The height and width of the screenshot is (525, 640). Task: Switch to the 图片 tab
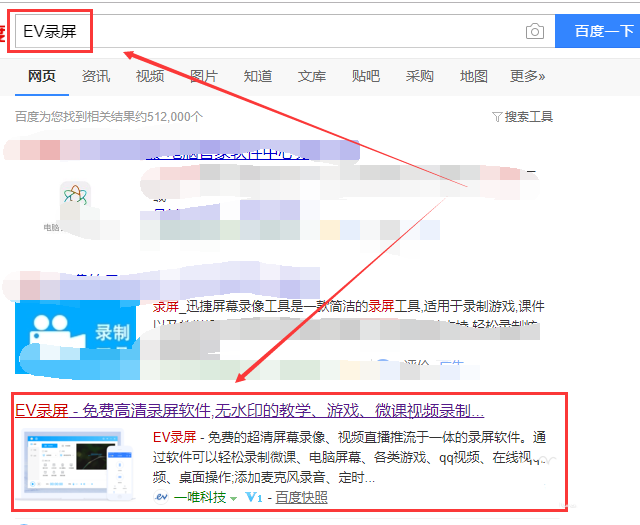pyautogui.click(x=204, y=76)
